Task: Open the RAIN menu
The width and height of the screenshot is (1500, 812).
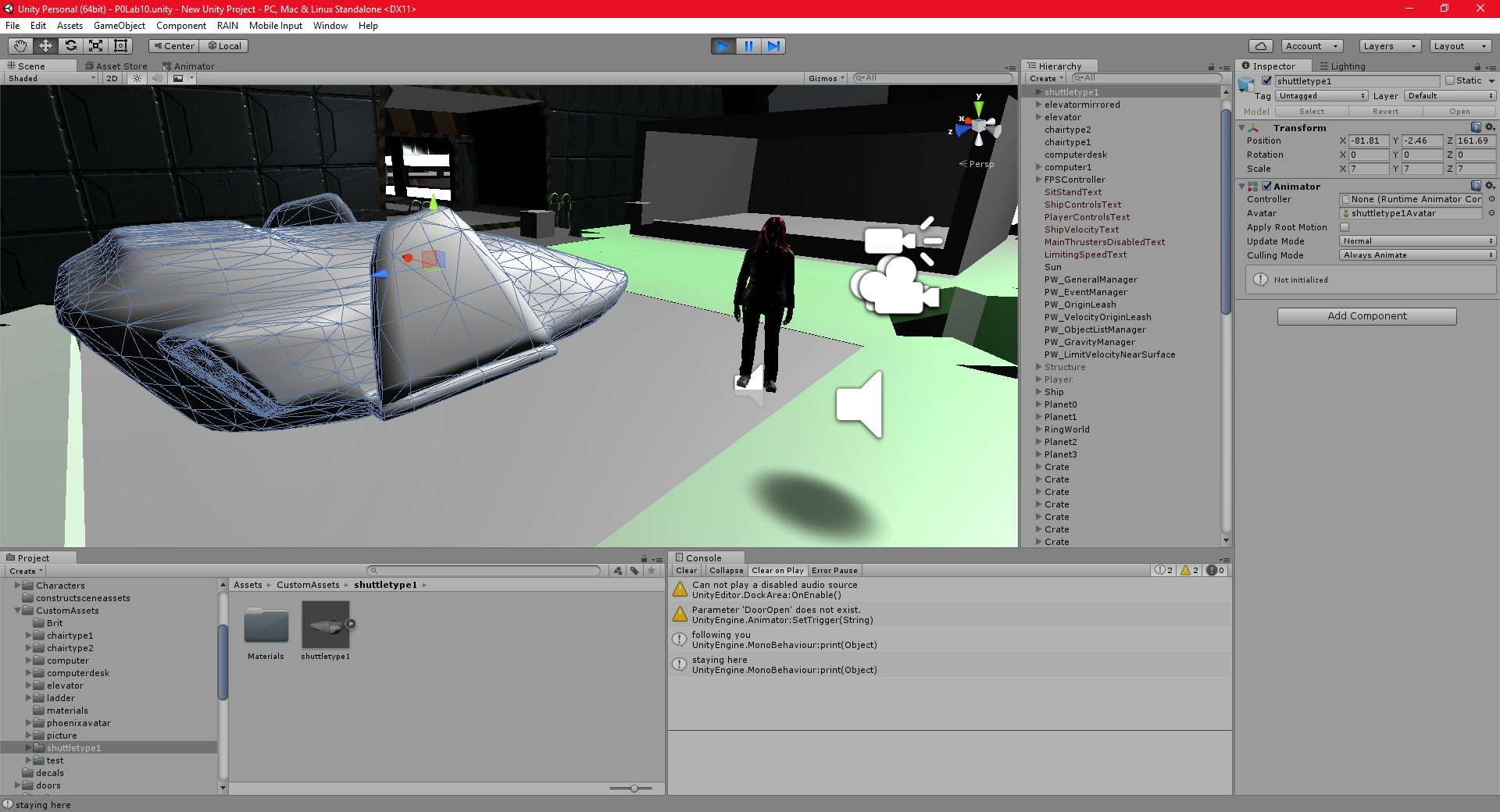Action: click(227, 26)
